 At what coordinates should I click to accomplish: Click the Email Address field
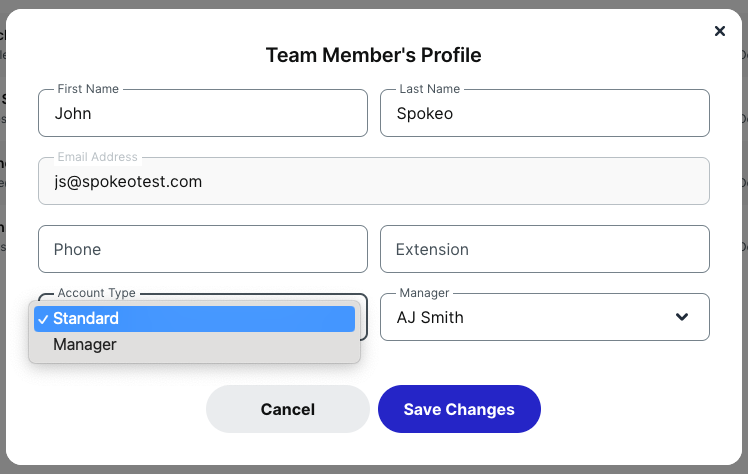click(x=374, y=182)
